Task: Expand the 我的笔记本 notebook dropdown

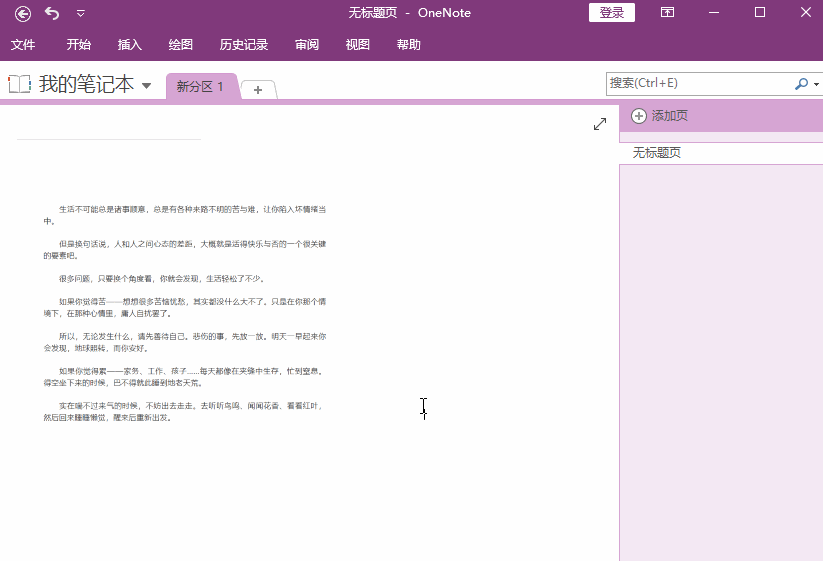Action: tap(146, 86)
